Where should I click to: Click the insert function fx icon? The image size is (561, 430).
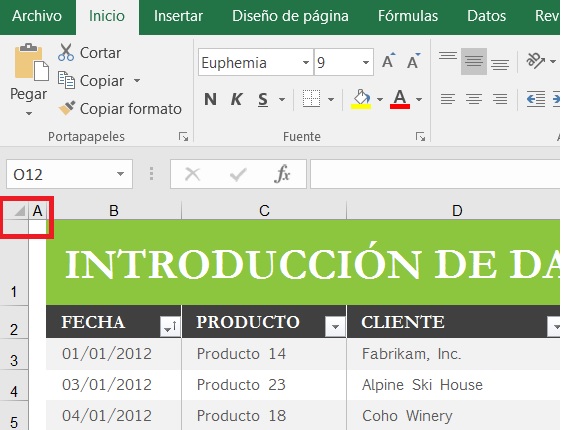pyautogui.click(x=282, y=174)
